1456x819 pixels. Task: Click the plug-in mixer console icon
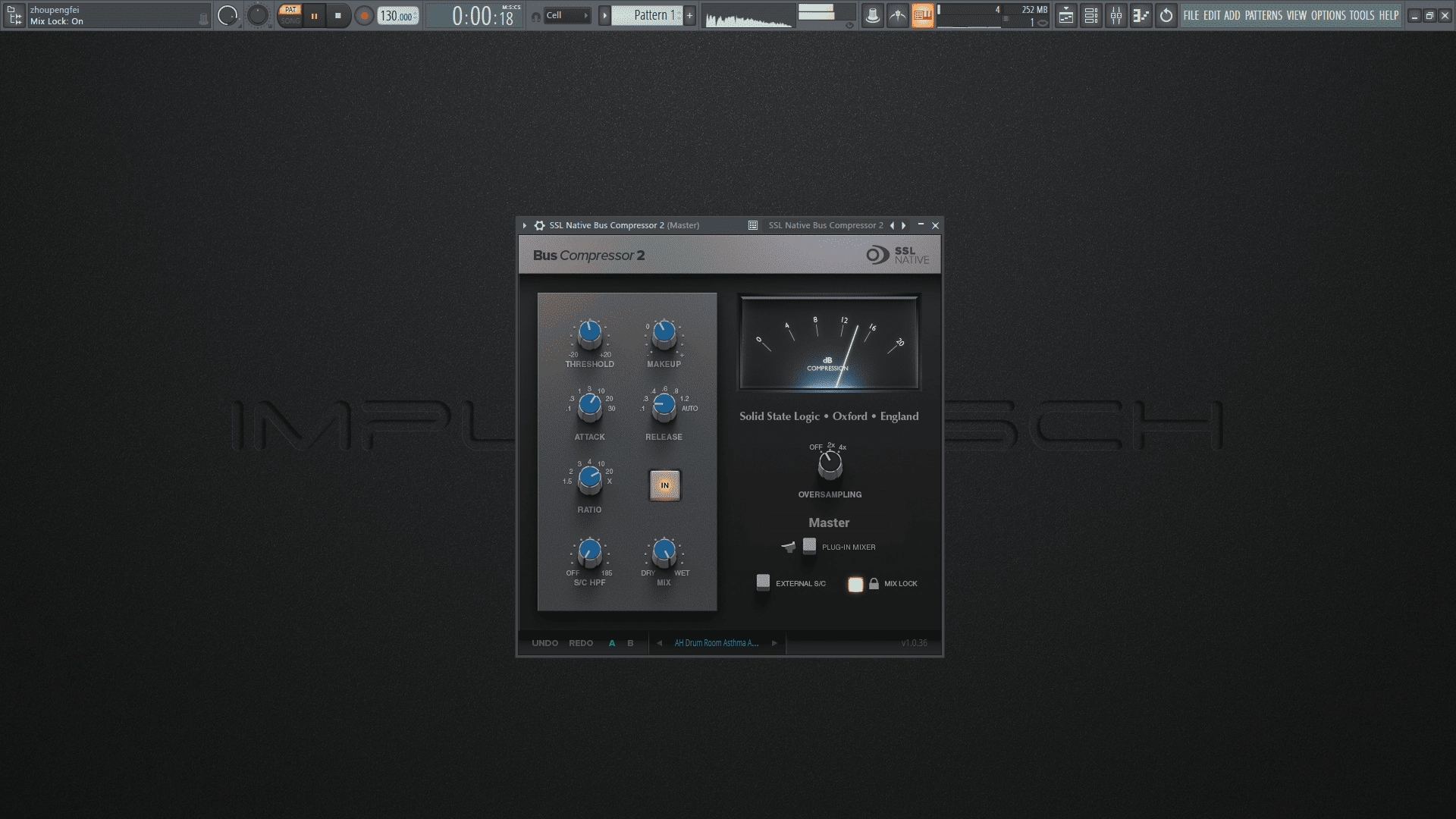pyautogui.click(x=789, y=546)
